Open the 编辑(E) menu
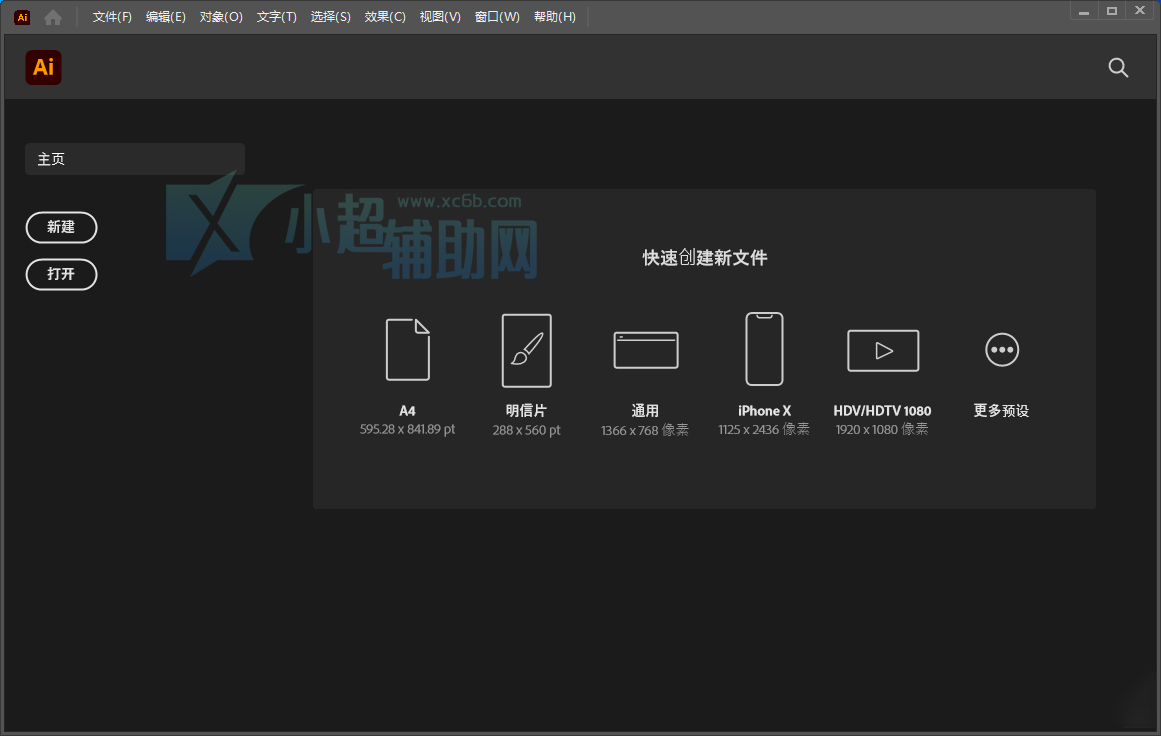 tap(165, 17)
